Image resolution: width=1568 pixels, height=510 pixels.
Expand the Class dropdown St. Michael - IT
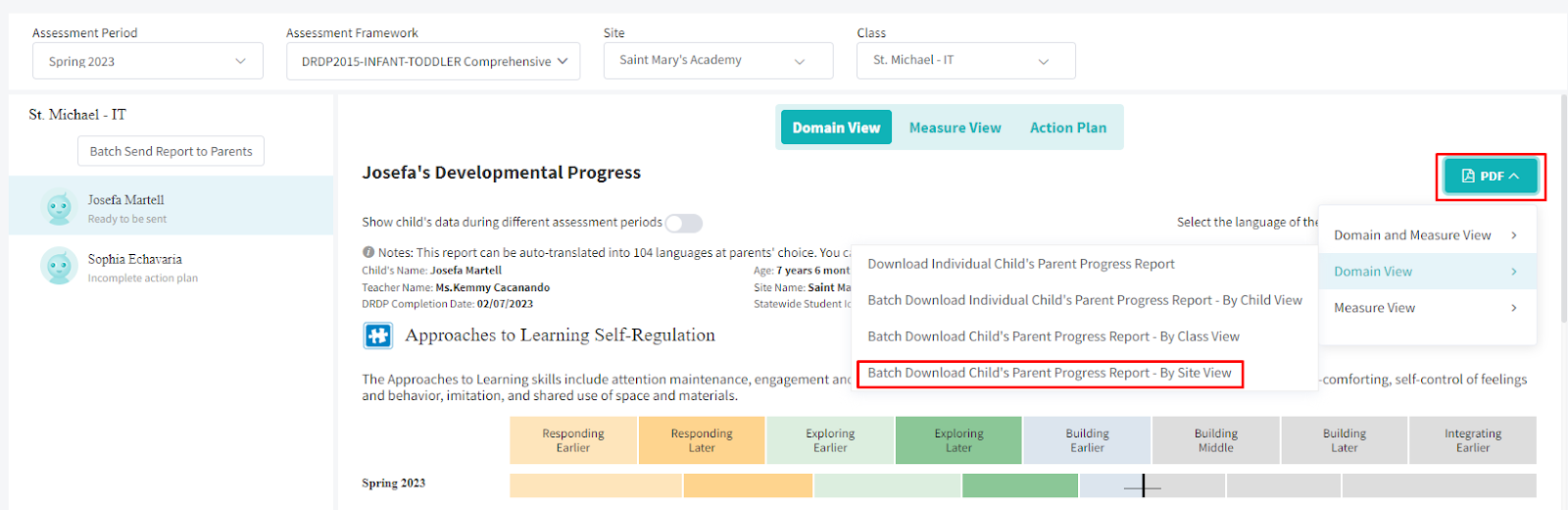pyautogui.click(x=965, y=61)
